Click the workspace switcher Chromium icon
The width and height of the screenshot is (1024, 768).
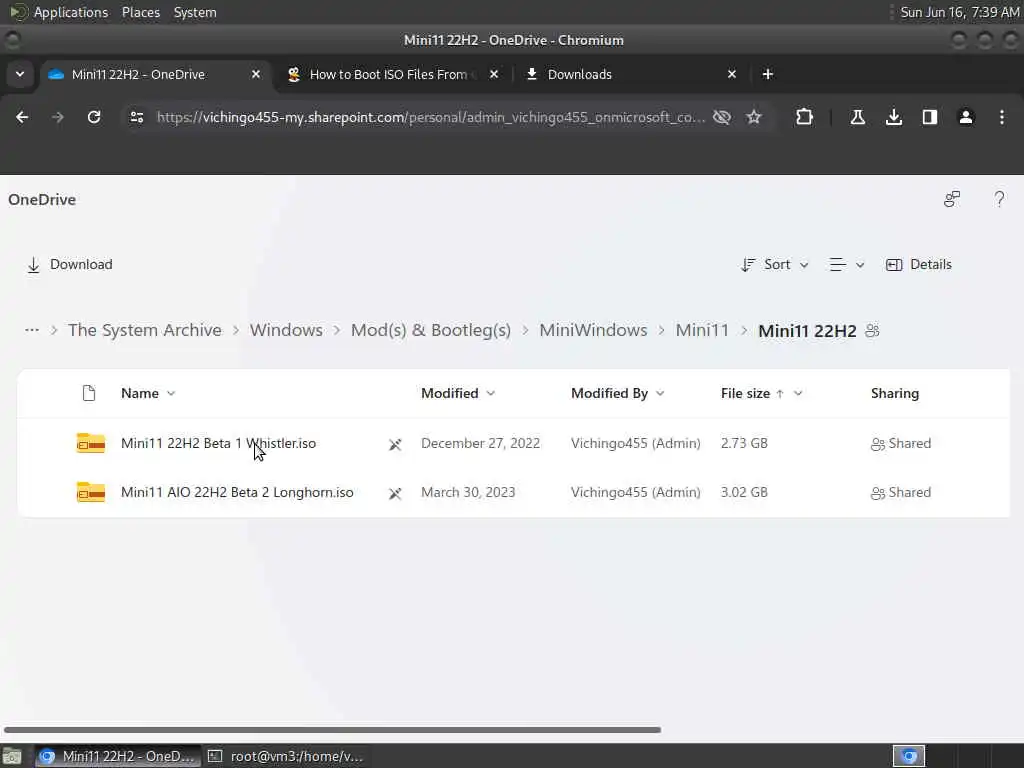pyautogui.click(x=909, y=756)
